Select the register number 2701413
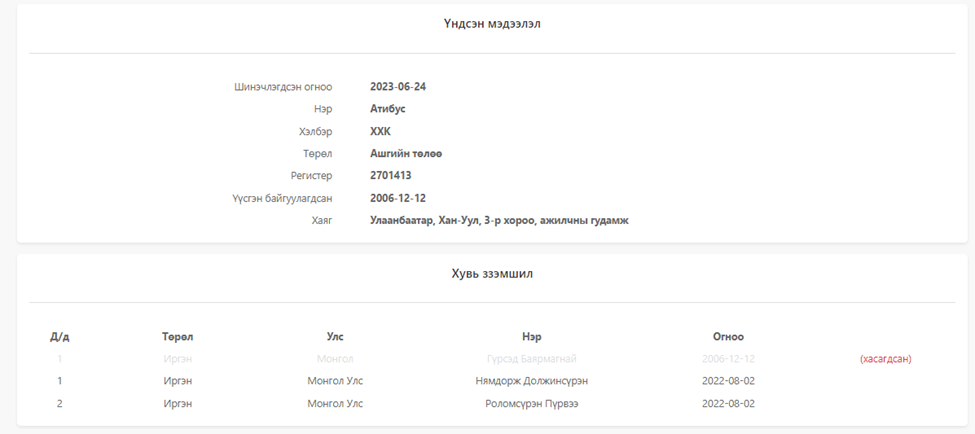The height and width of the screenshot is (434, 975). point(390,176)
